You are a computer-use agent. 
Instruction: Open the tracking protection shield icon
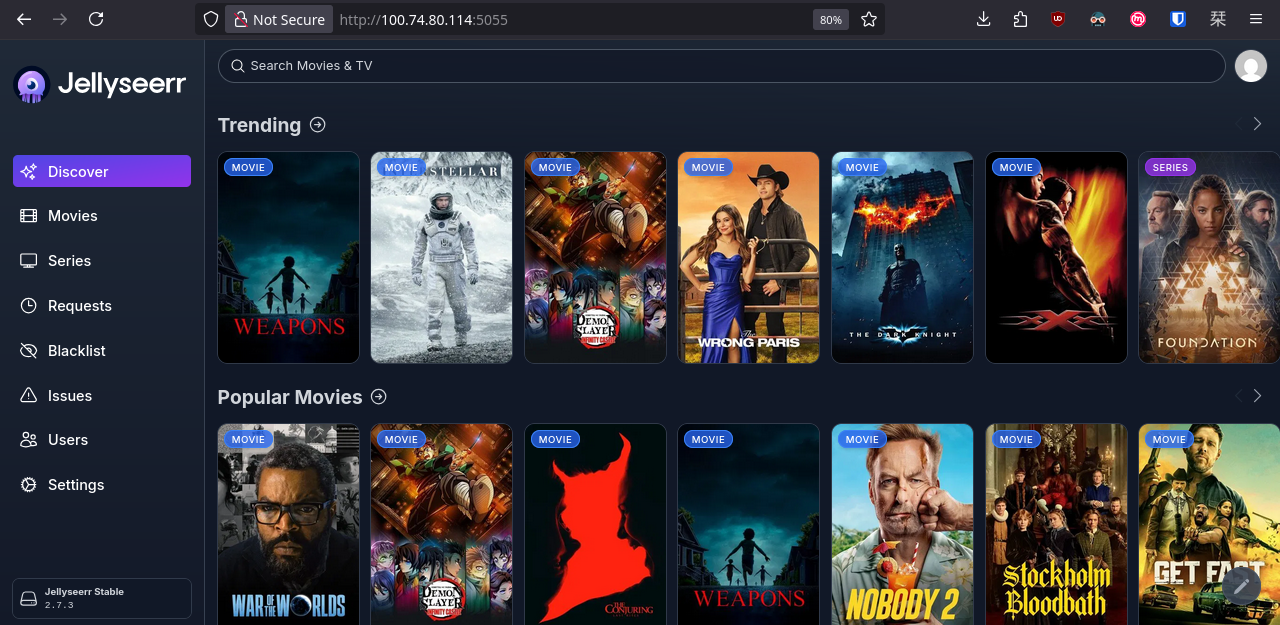pyautogui.click(x=211, y=19)
